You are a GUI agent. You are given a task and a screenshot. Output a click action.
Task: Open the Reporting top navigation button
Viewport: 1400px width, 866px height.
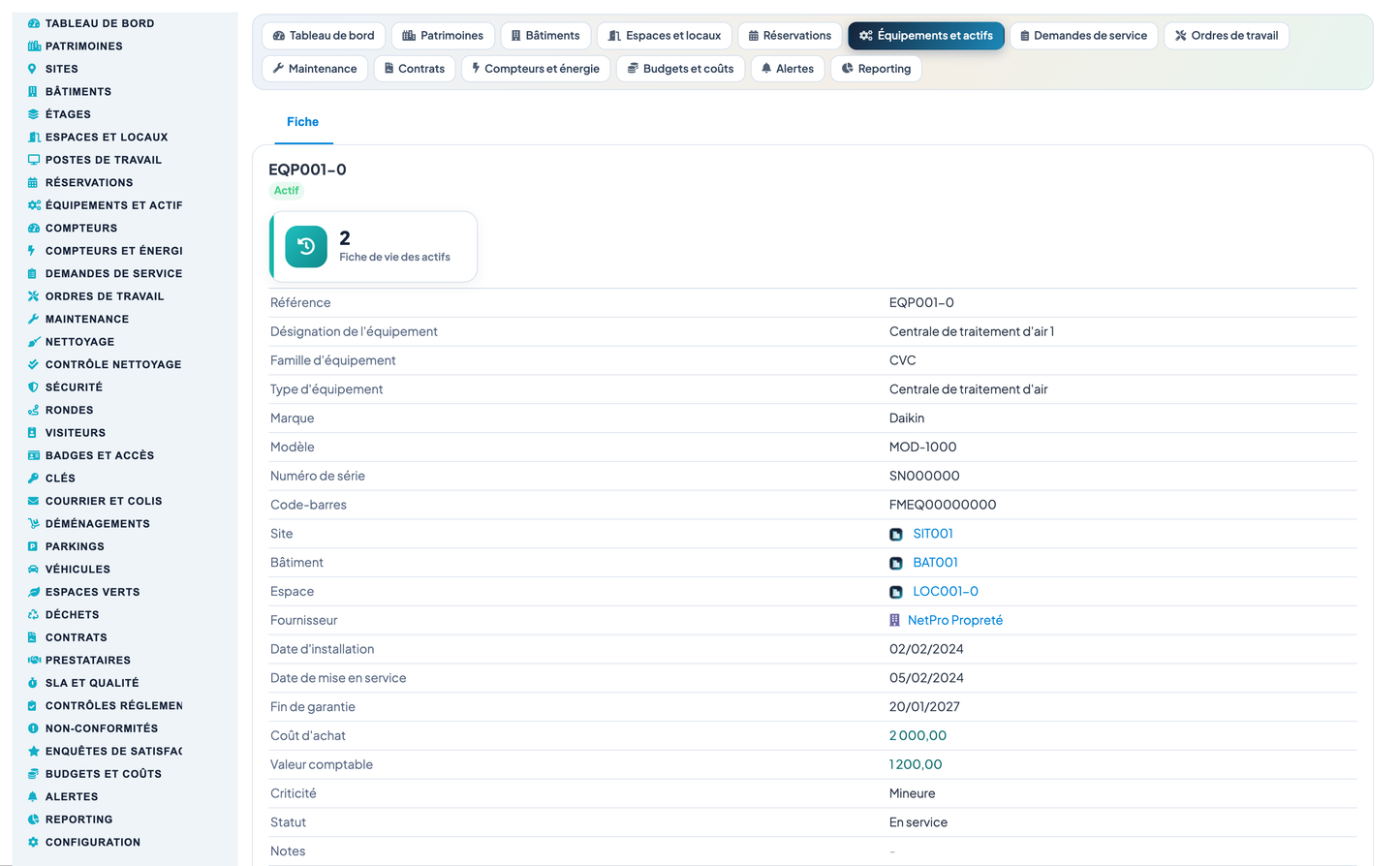click(x=876, y=69)
